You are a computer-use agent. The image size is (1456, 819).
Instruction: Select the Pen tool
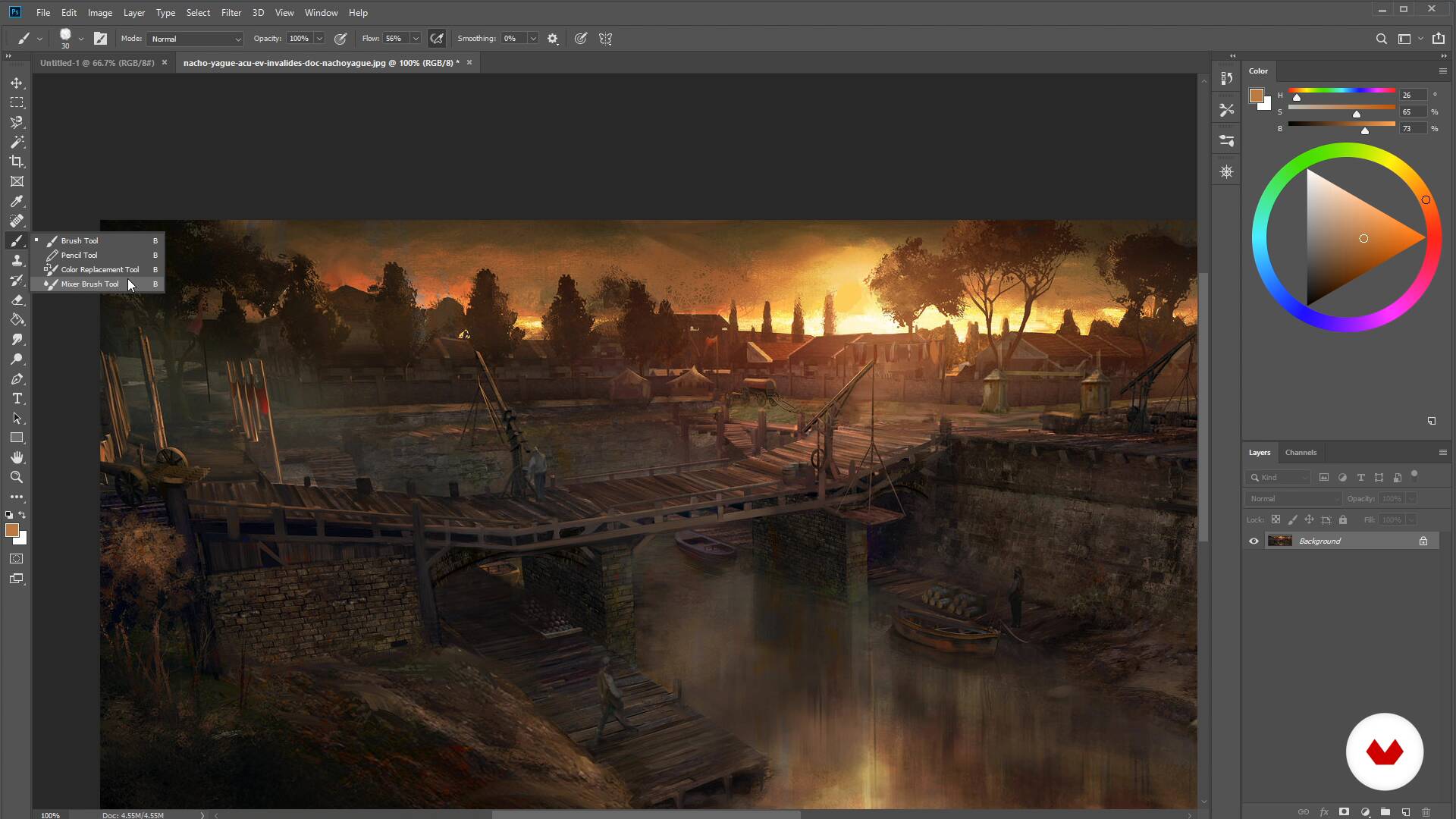point(17,378)
